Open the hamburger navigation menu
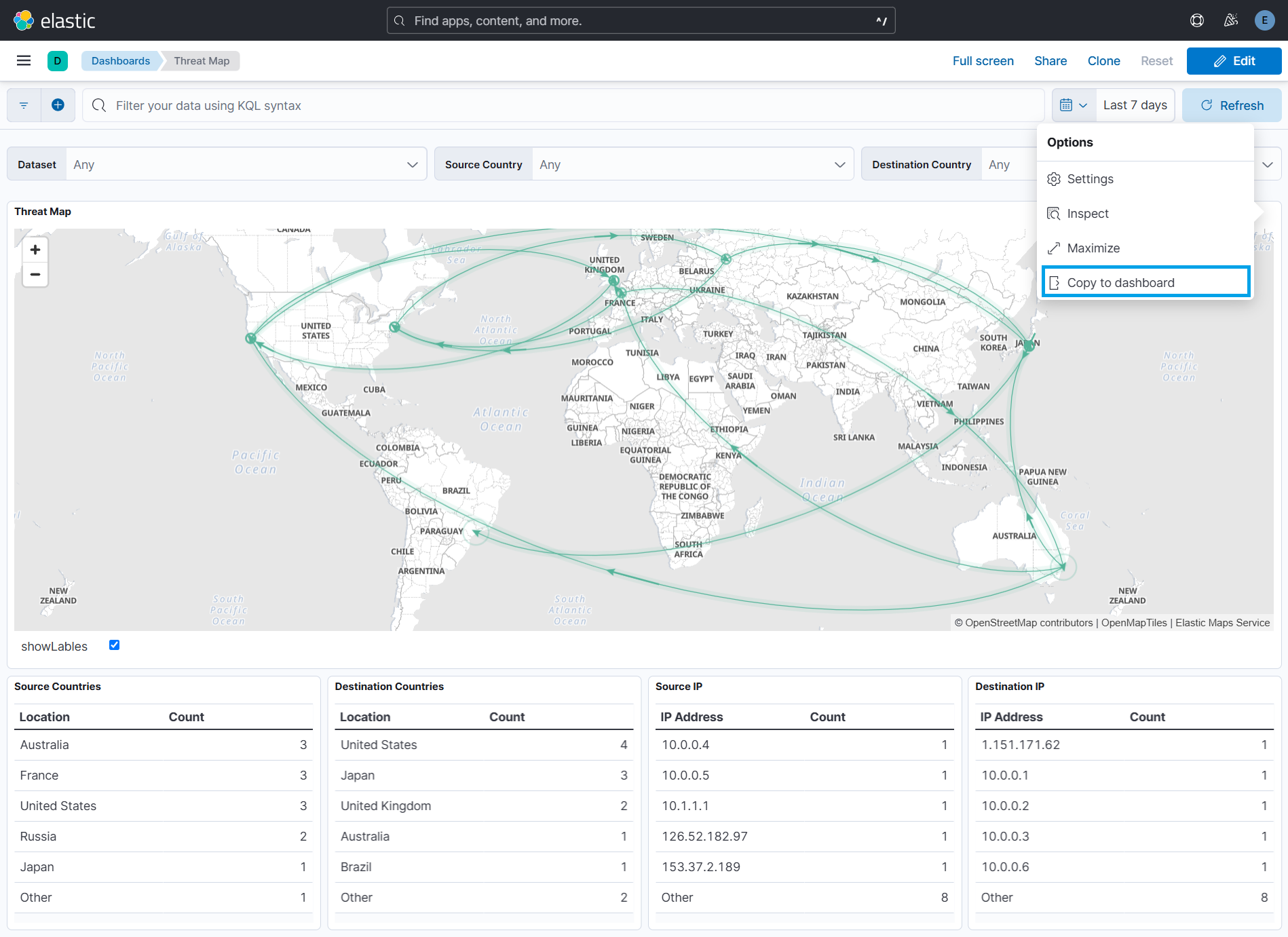The height and width of the screenshot is (937, 1288). click(24, 61)
